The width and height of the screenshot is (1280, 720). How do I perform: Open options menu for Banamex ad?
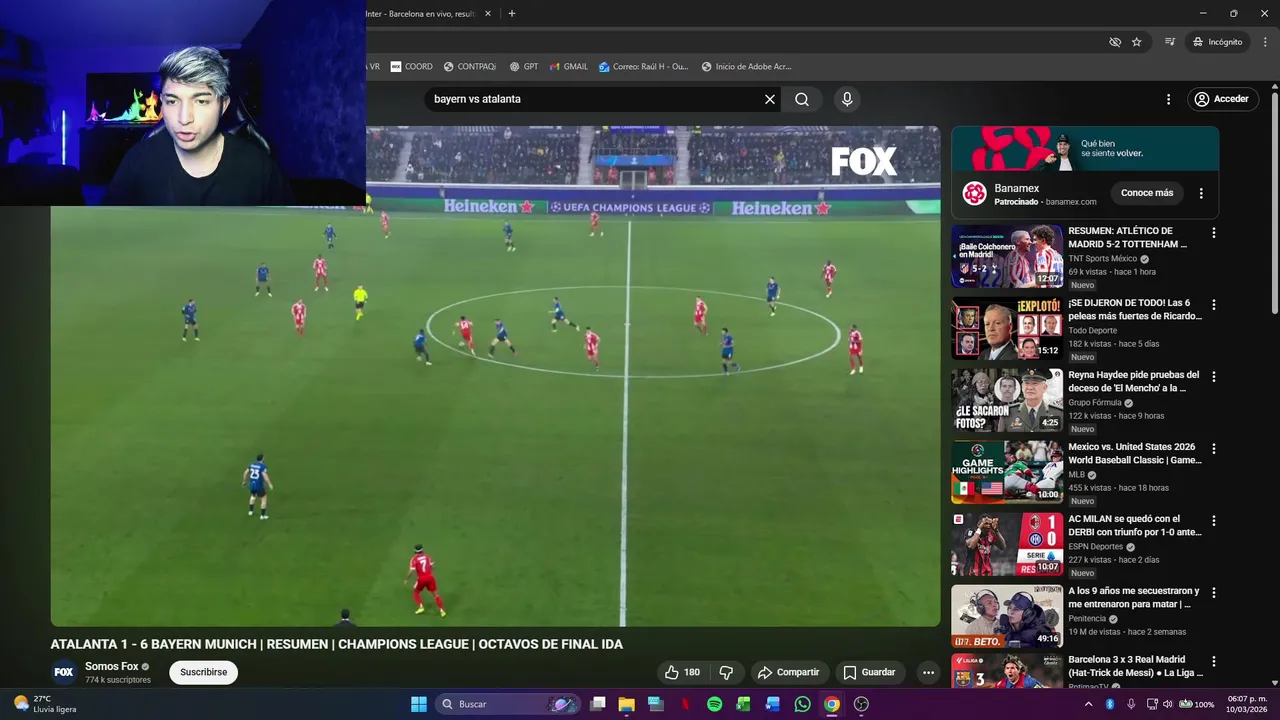1201,193
